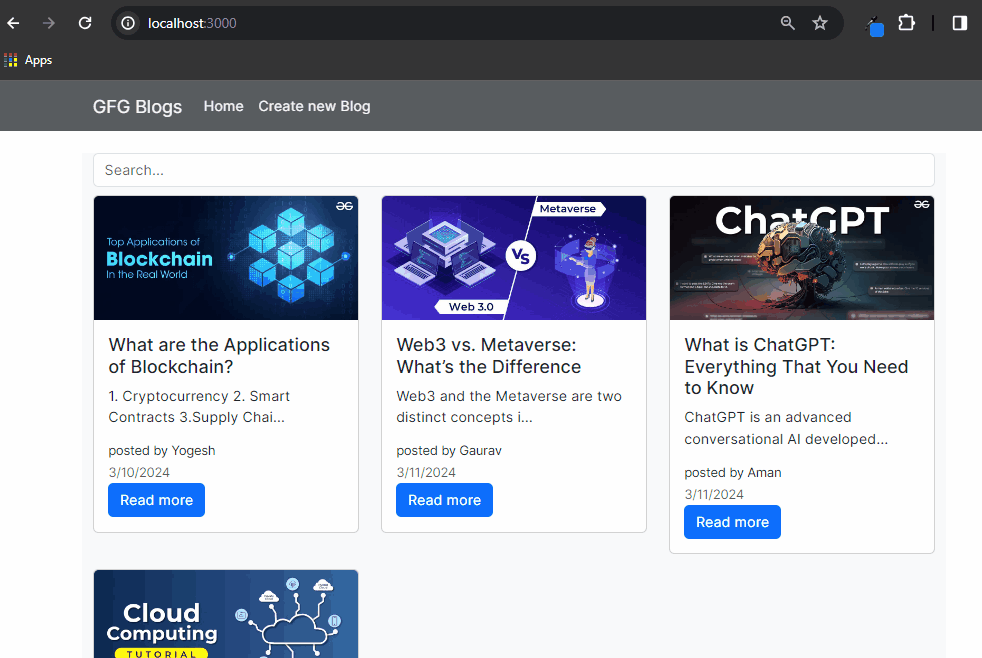982x658 pixels.
Task: Open Web3 vs Metaverse thumbnail image
Action: [514, 258]
